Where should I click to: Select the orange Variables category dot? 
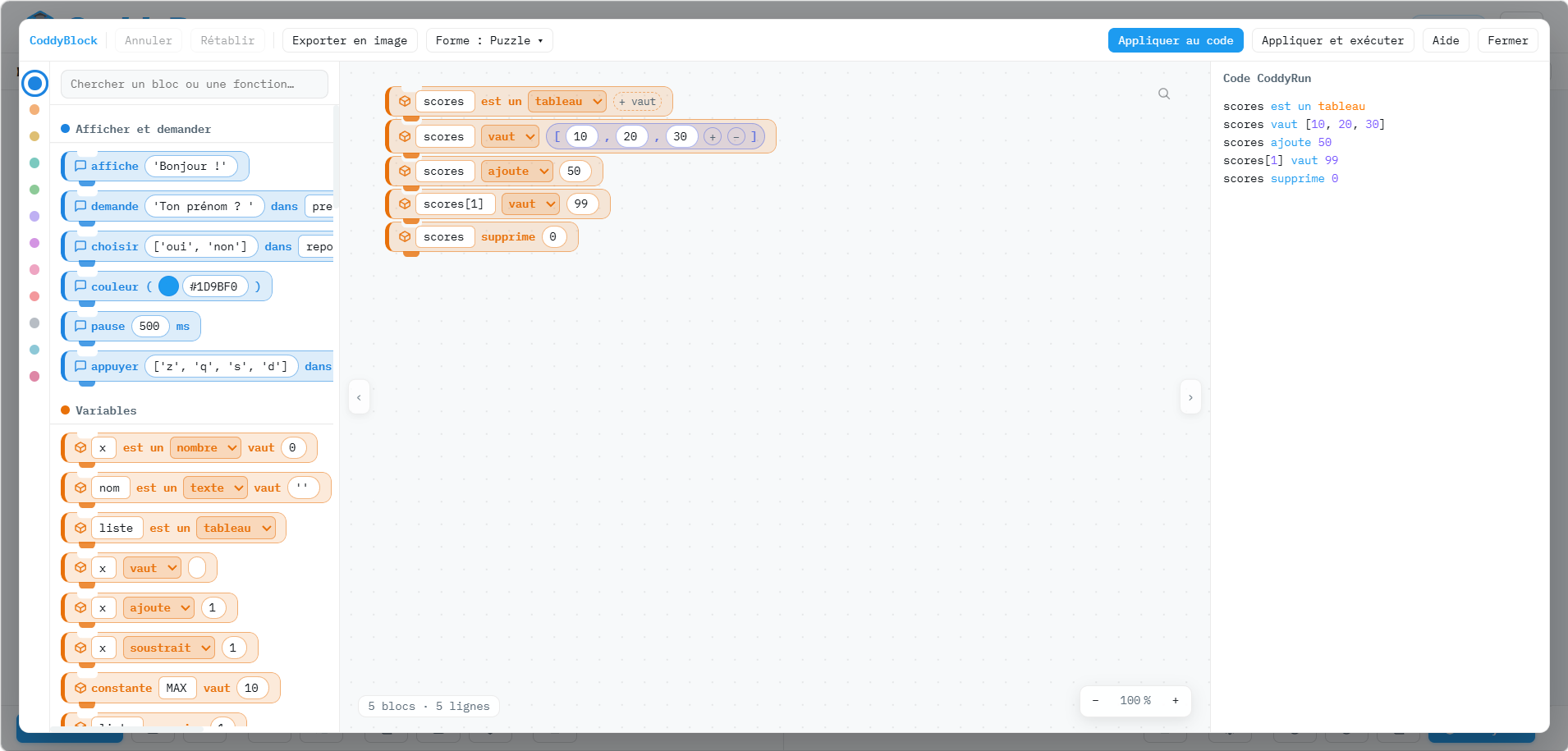pyautogui.click(x=34, y=110)
